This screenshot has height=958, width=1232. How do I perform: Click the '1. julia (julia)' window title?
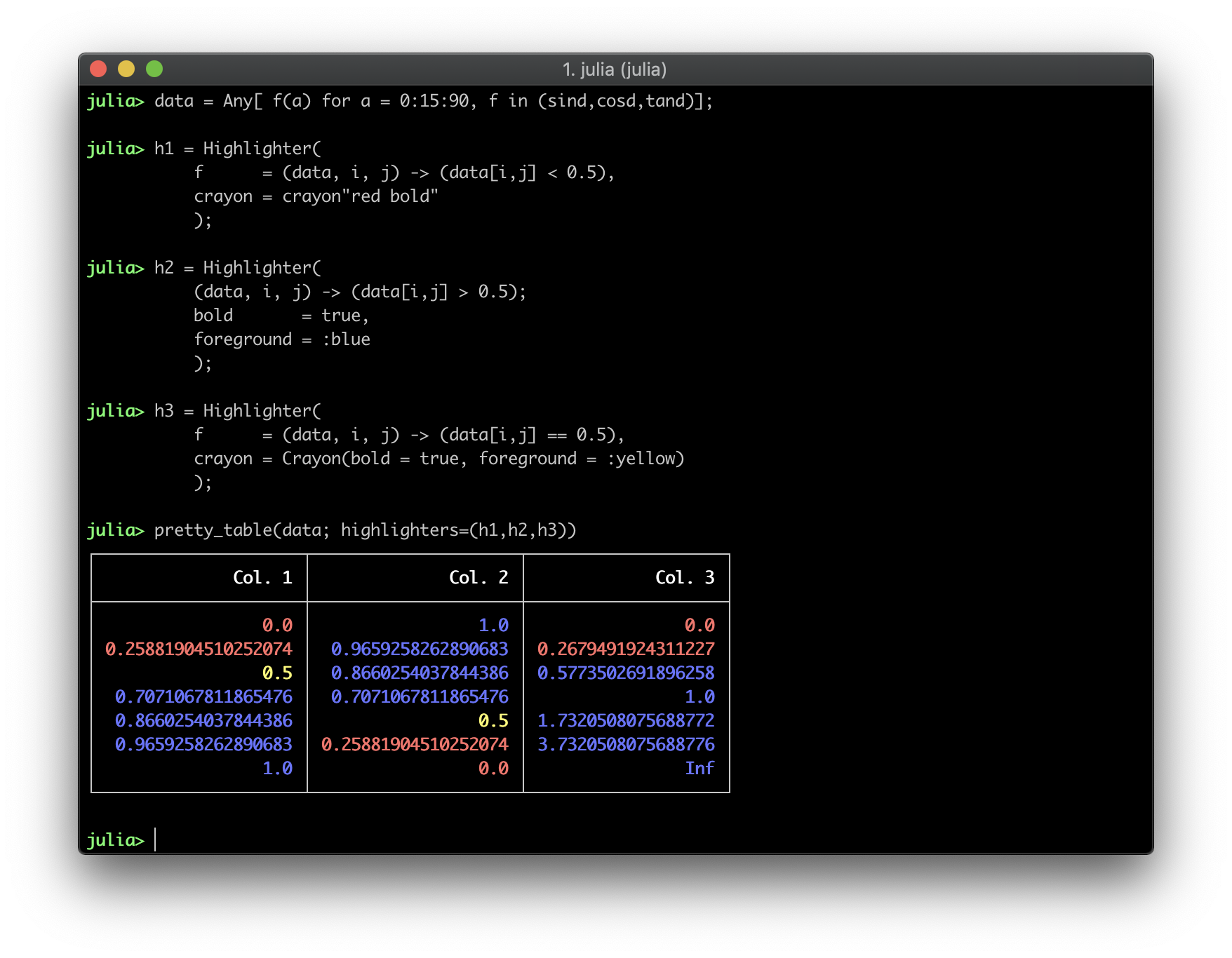[615, 69]
